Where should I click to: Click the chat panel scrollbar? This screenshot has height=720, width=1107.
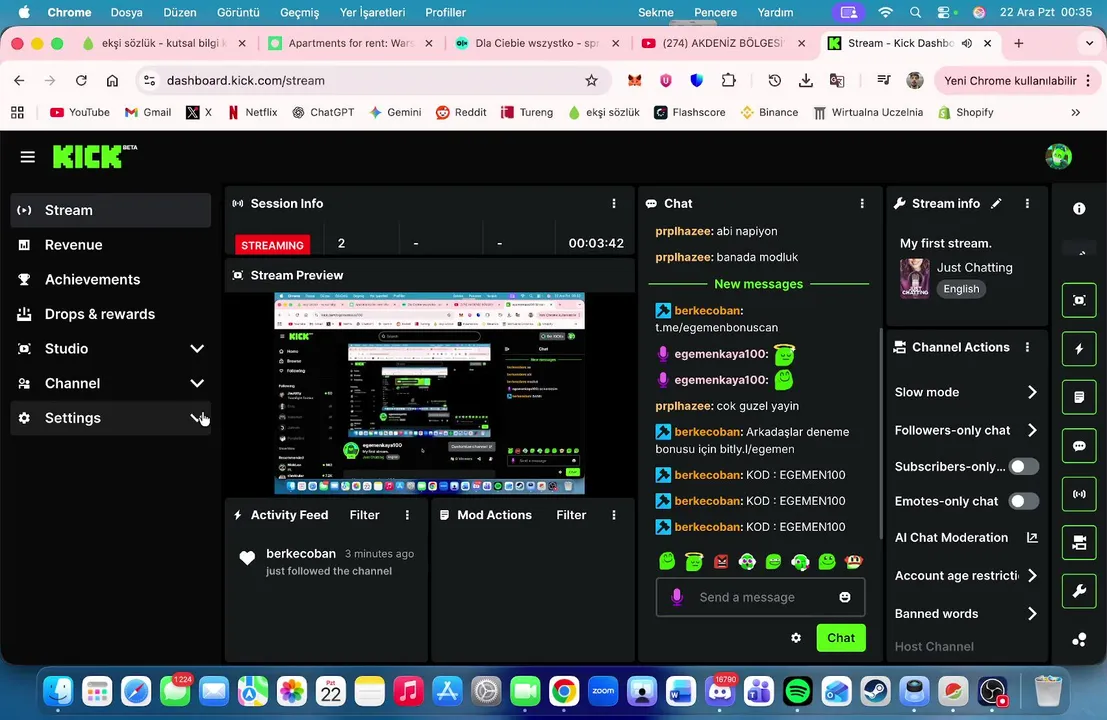click(880, 432)
